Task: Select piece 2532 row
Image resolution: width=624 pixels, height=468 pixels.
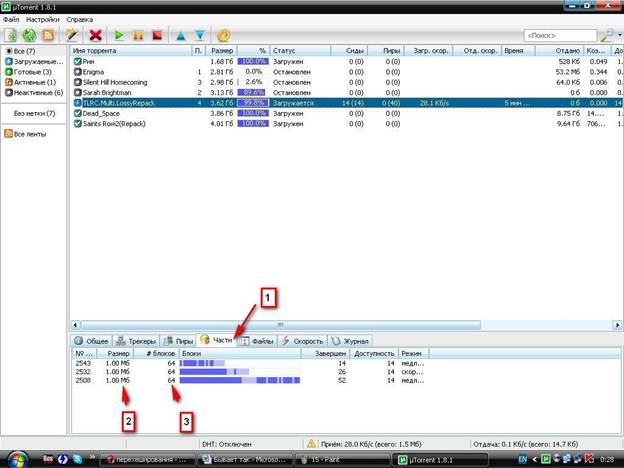Action: 251,372
